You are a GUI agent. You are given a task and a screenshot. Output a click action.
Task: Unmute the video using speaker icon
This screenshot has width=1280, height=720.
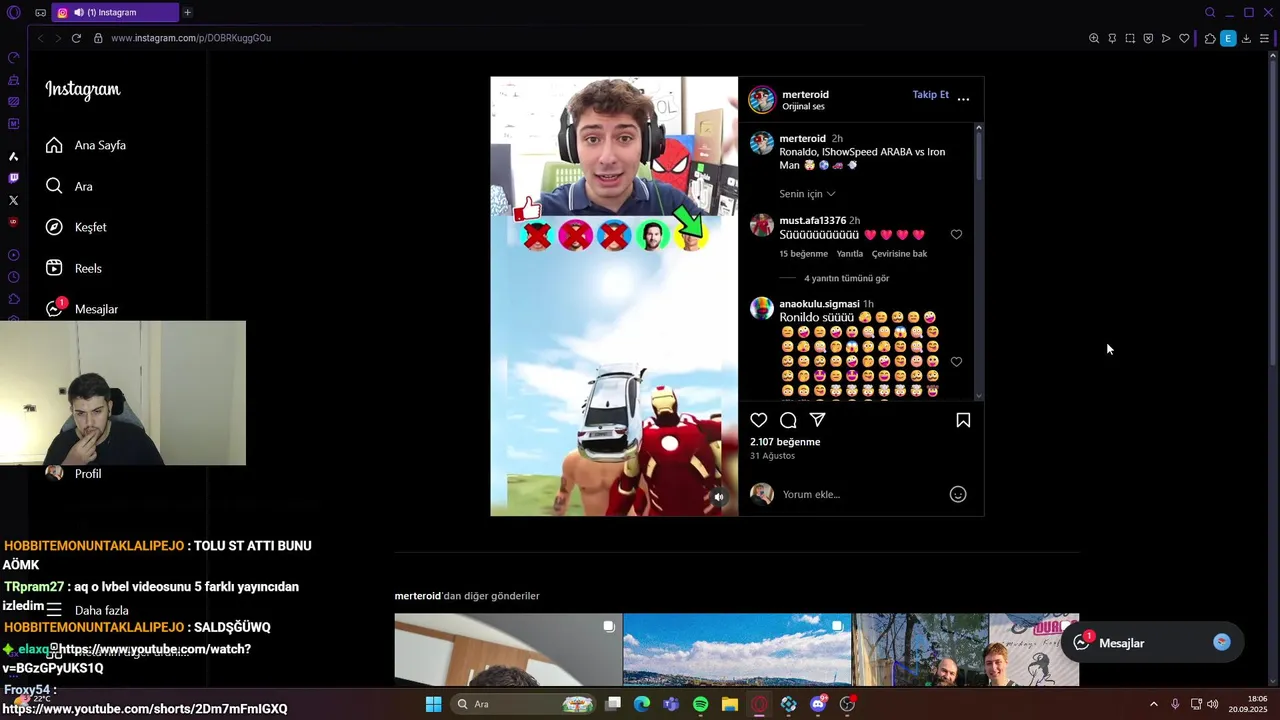click(718, 496)
